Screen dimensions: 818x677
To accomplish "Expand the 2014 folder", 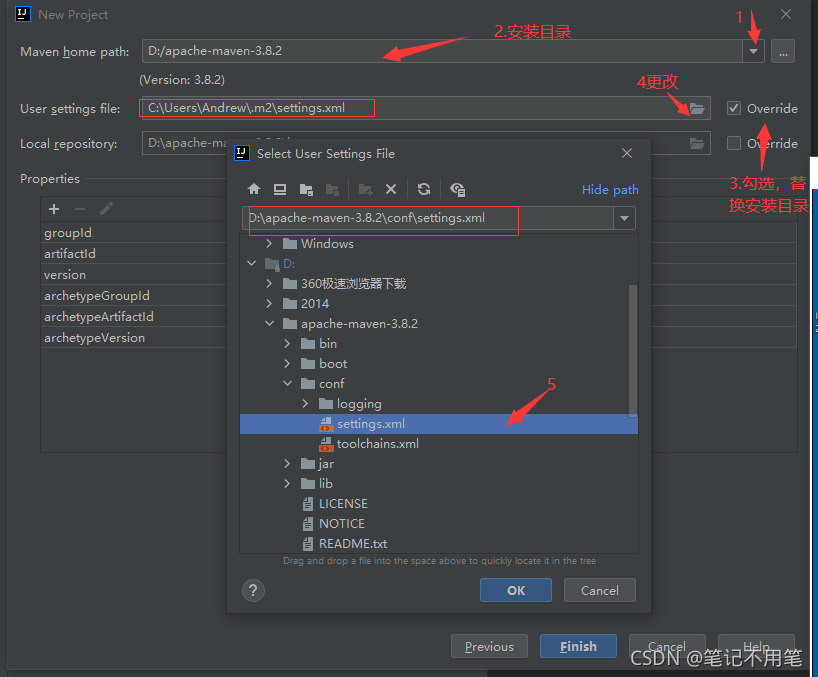I will pyautogui.click(x=269, y=303).
